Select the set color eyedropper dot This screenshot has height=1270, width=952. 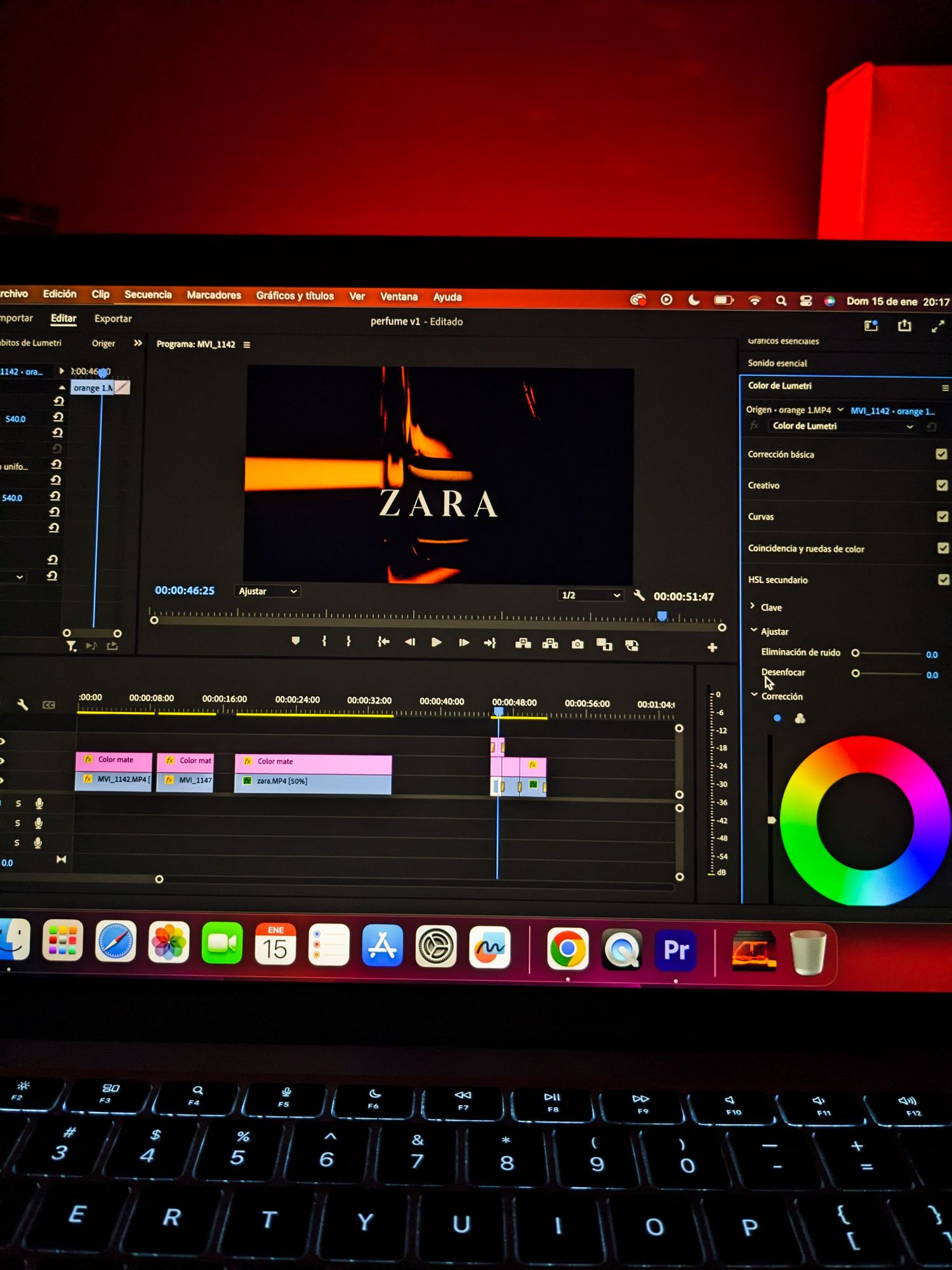click(x=777, y=718)
